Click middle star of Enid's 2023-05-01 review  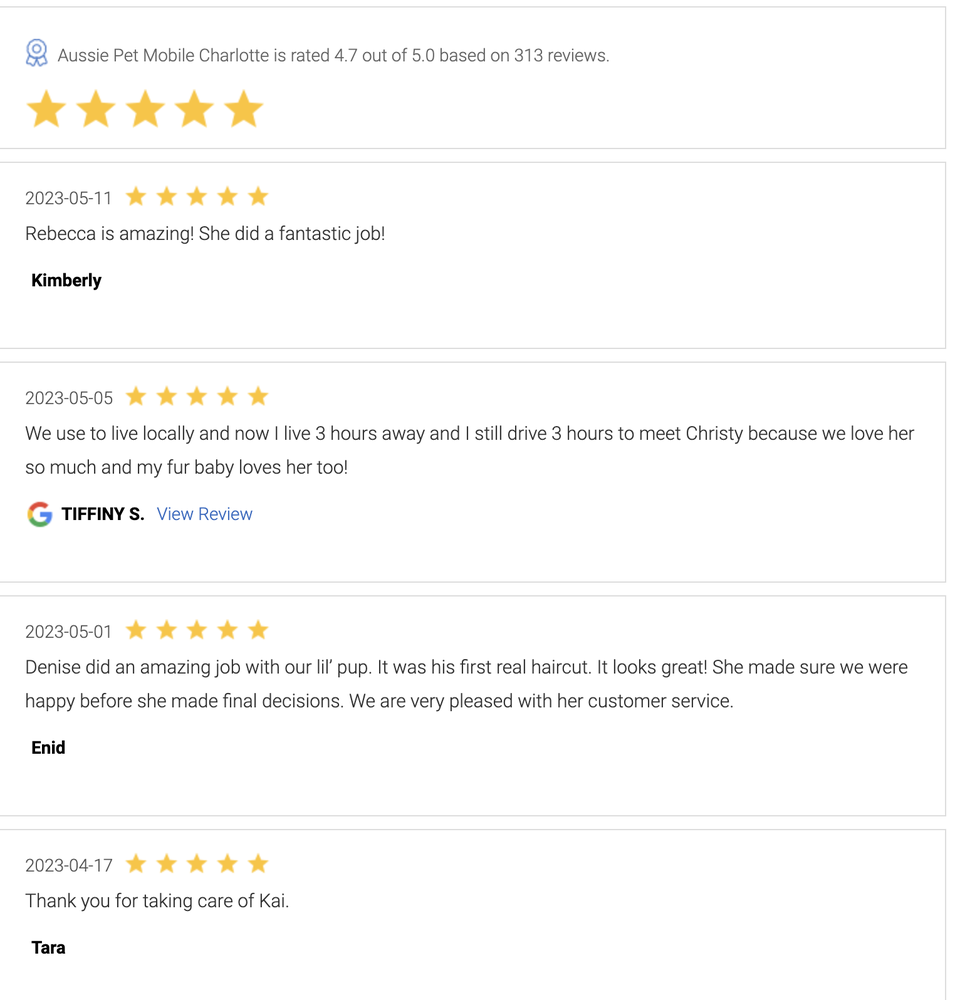197,630
